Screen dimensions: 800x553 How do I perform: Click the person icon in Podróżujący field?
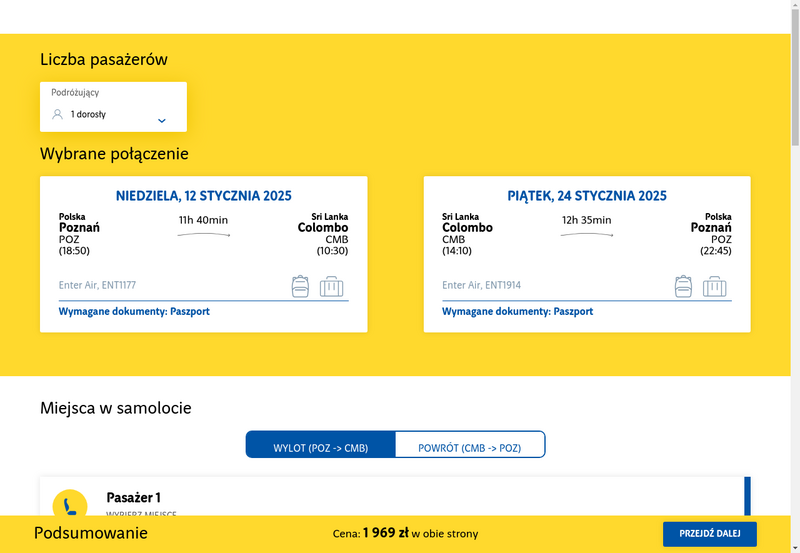58,114
